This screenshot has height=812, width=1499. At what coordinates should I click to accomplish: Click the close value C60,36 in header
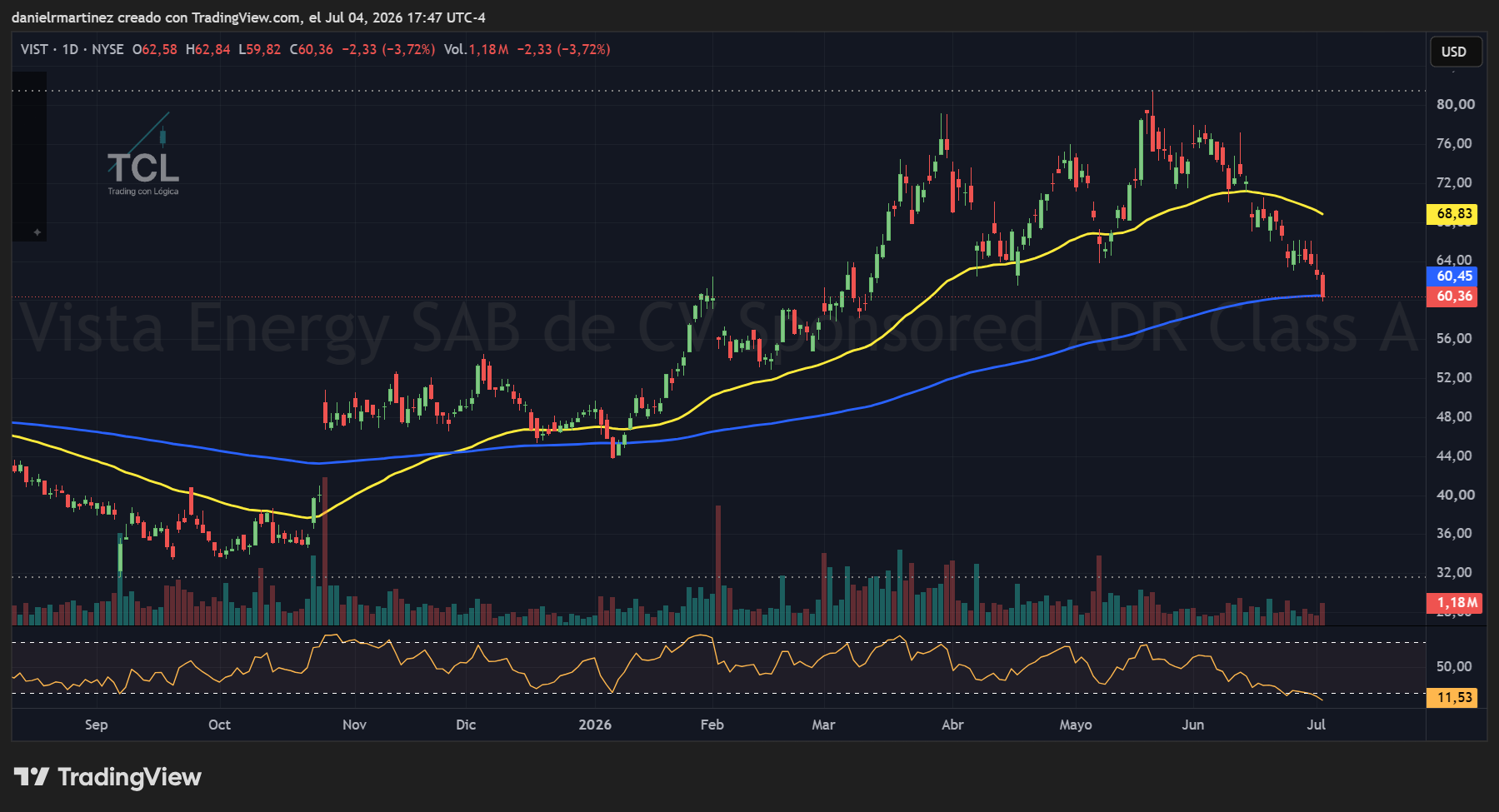tap(312, 49)
